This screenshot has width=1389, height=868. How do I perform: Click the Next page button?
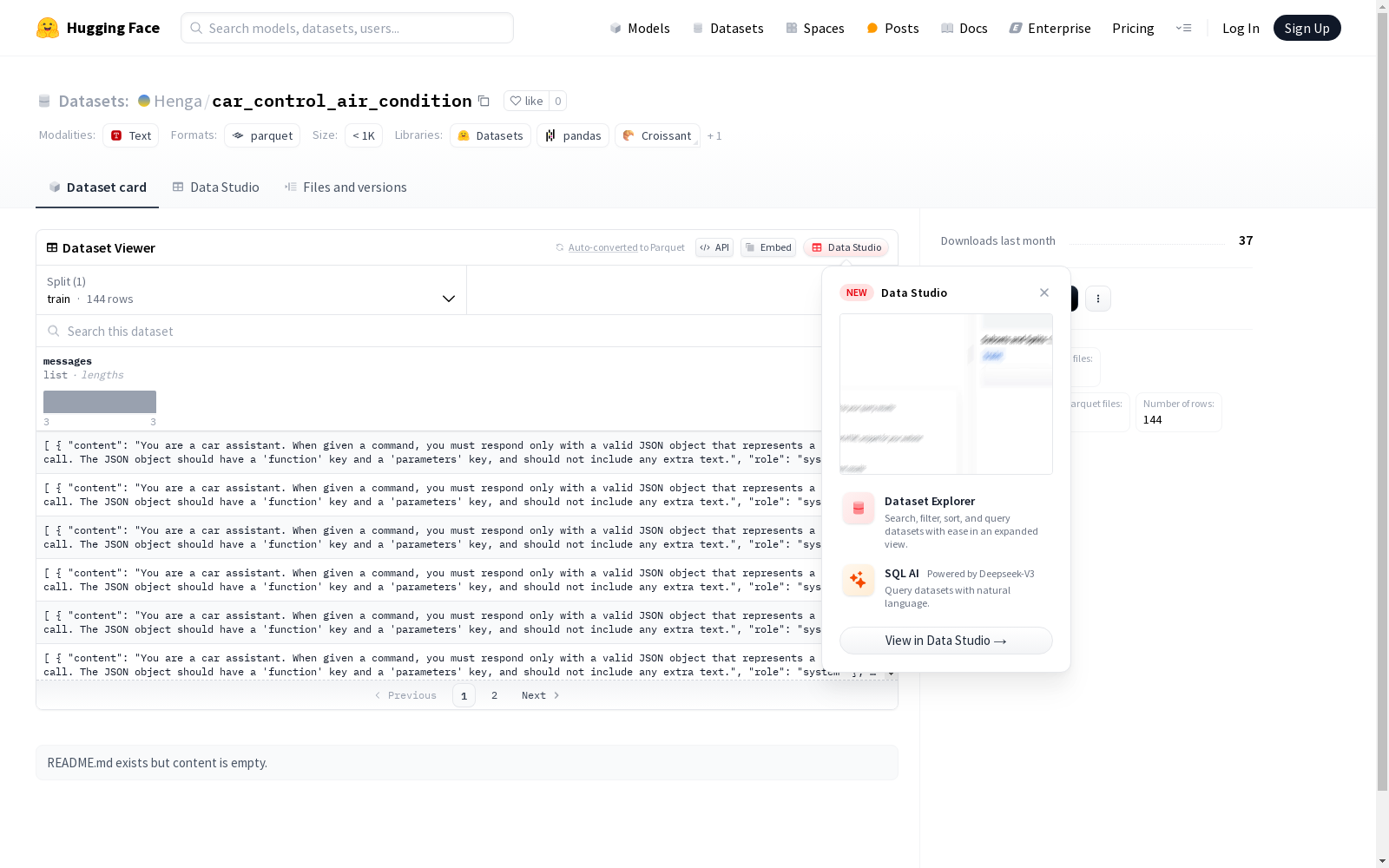point(540,695)
